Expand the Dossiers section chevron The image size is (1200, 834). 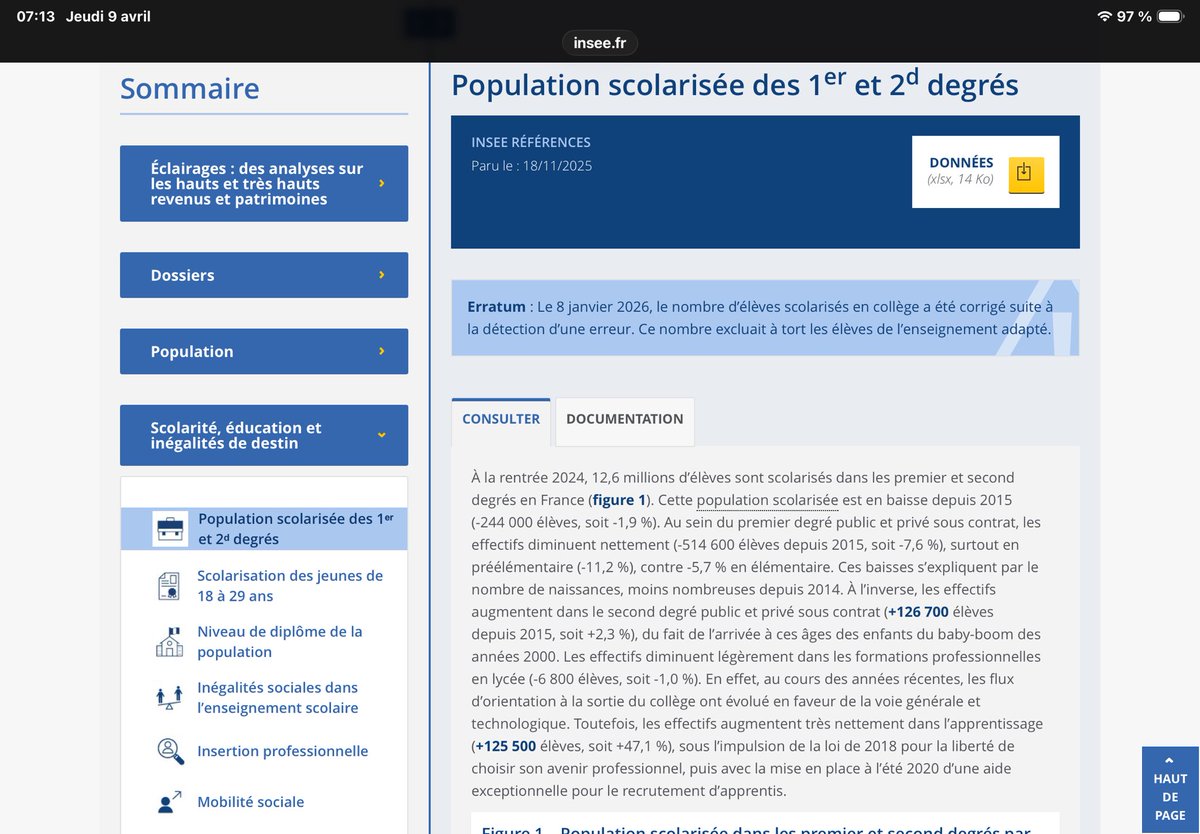coord(382,275)
